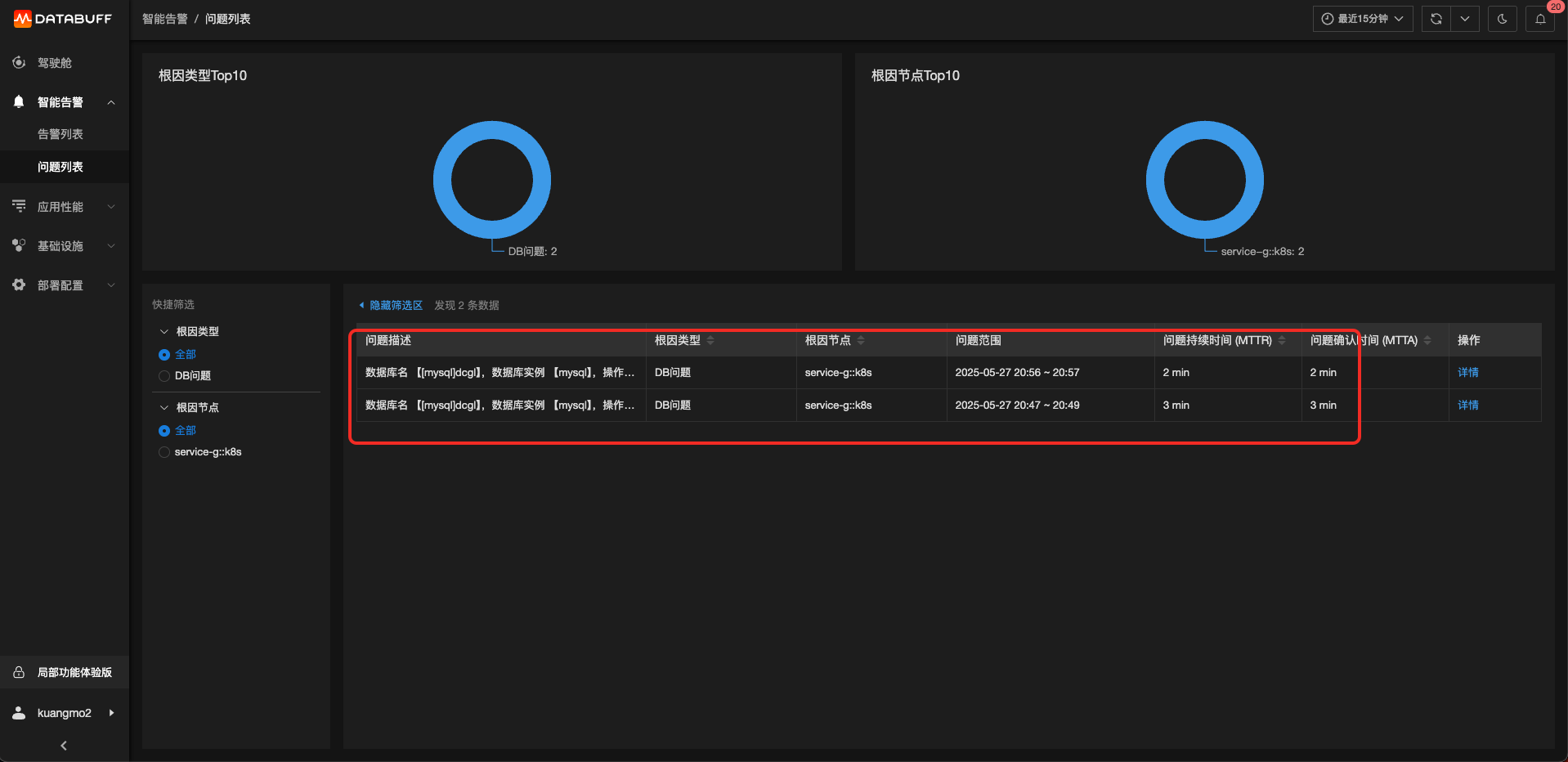This screenshot has width=1568, height=762.
Task: Sort by 根因类型 column sort icon
Action: coord(710,340)
